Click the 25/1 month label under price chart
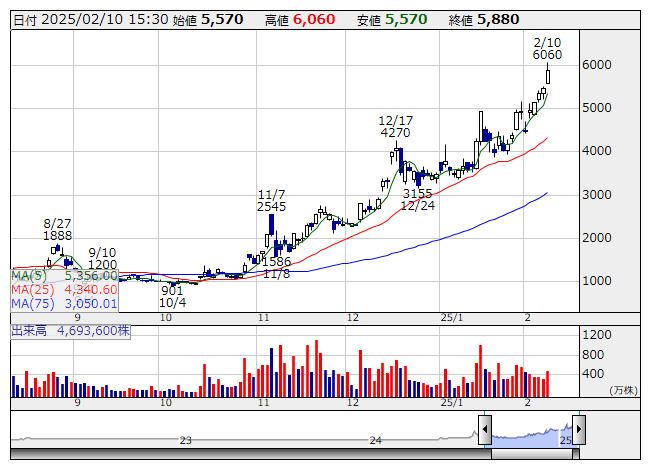This screenshot has width=653, height=470. (451, 318)
